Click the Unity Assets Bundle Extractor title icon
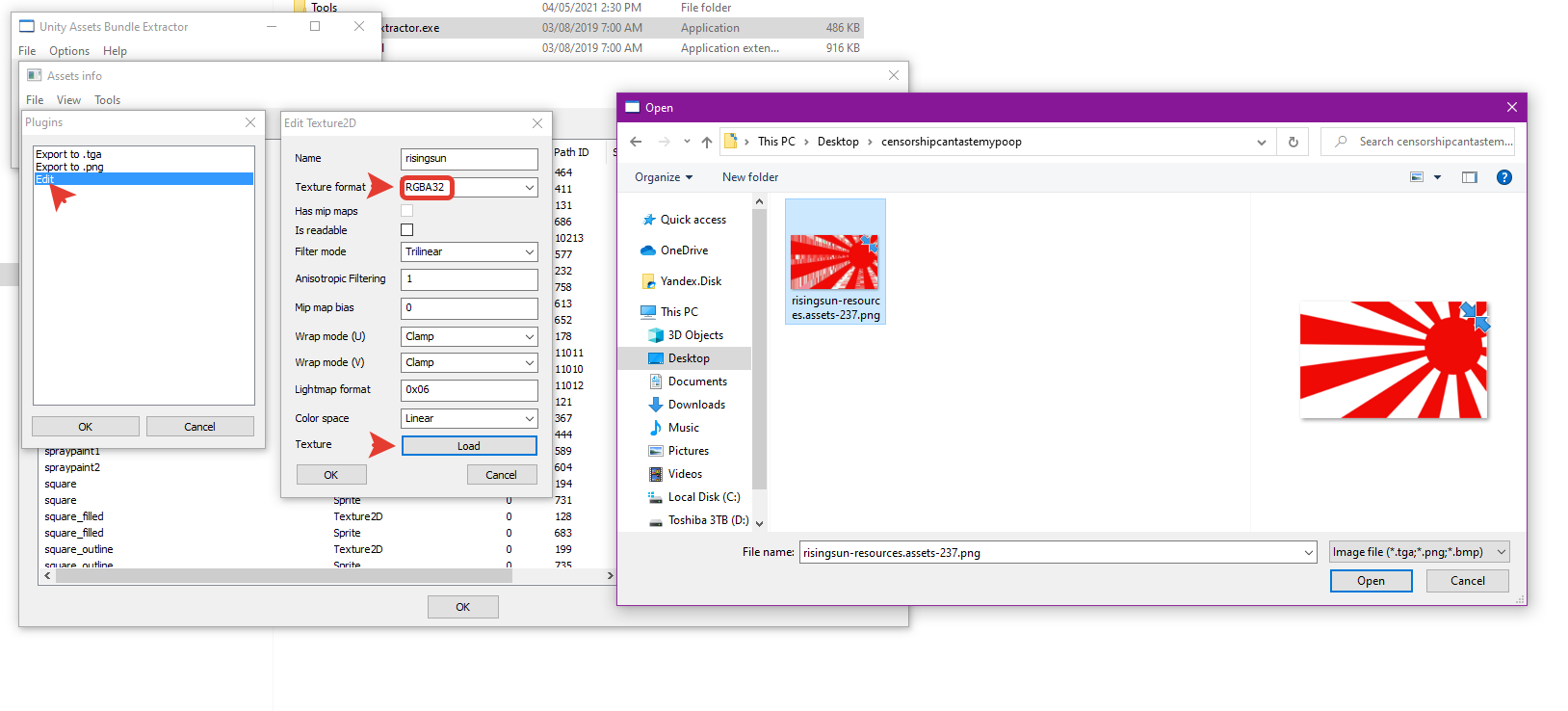Screen dimensions: 1568x711 [x=27, y=27]
